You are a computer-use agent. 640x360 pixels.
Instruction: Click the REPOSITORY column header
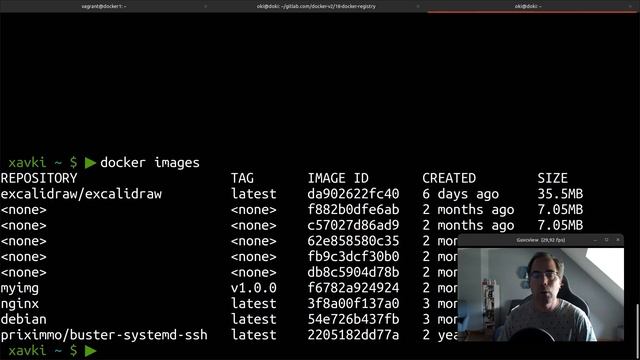(x=39, y=178)
